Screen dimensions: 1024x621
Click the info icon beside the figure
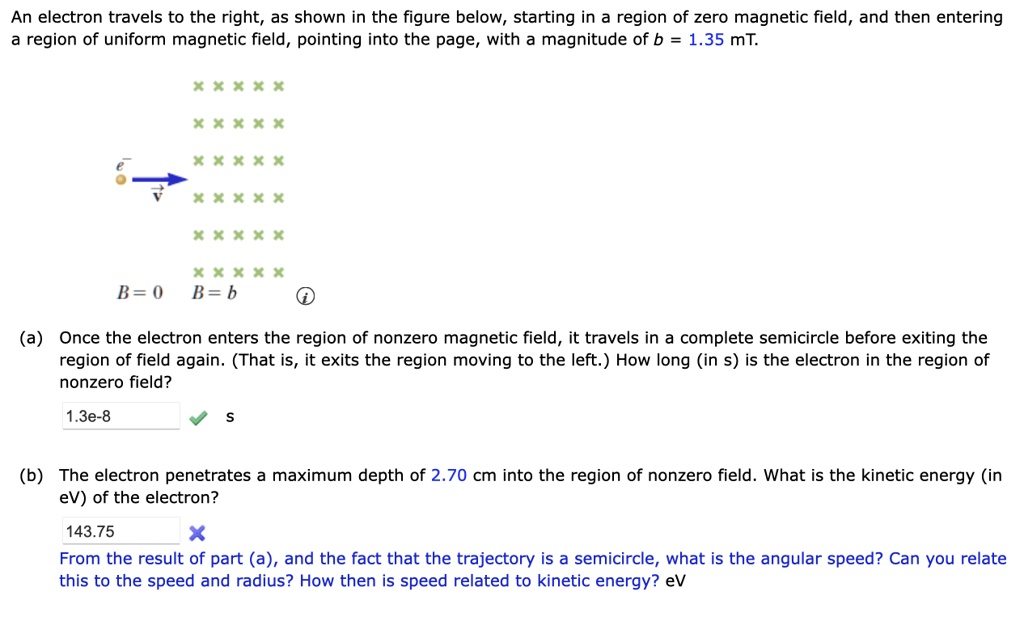(307, 297)
